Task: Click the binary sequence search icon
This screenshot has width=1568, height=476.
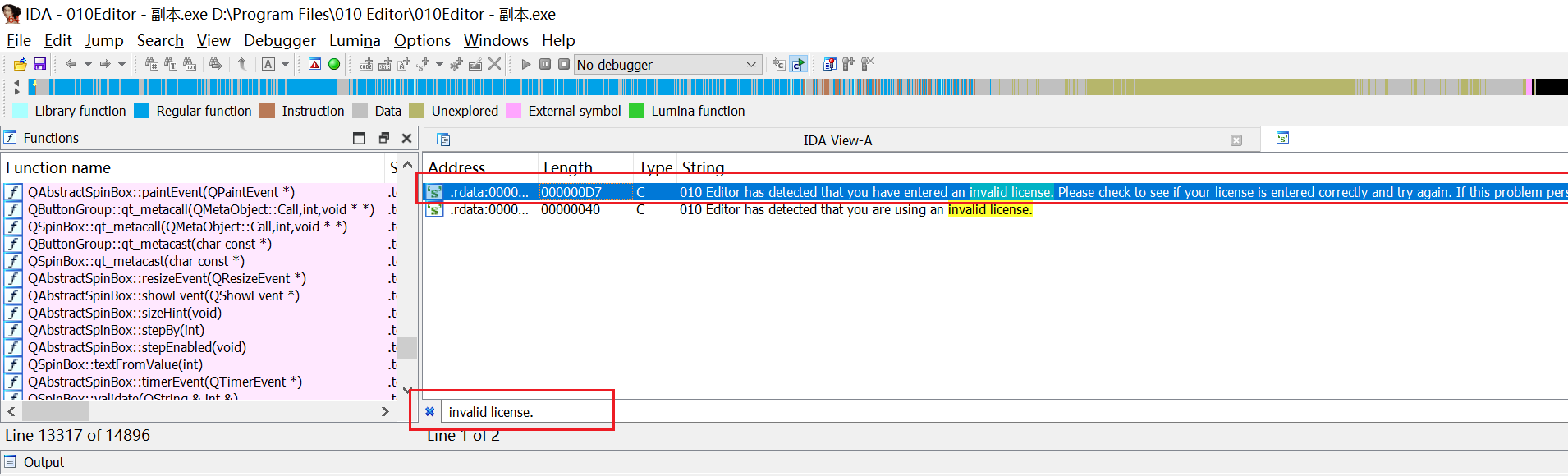Action: pos(190,64)
